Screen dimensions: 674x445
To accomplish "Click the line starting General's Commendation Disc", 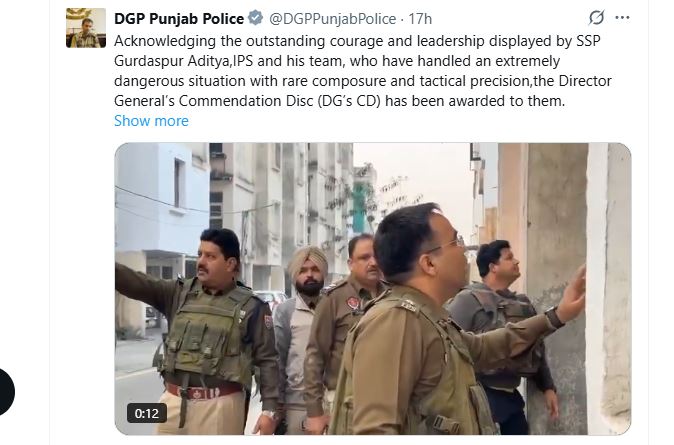I will click(x=340, y=101).
